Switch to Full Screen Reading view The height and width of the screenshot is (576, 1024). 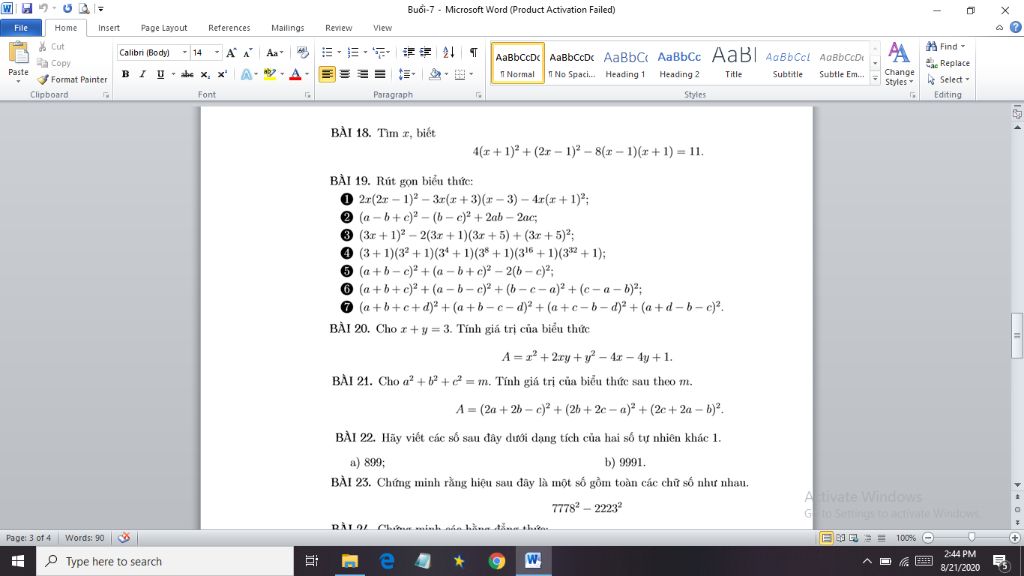[840, 538]
